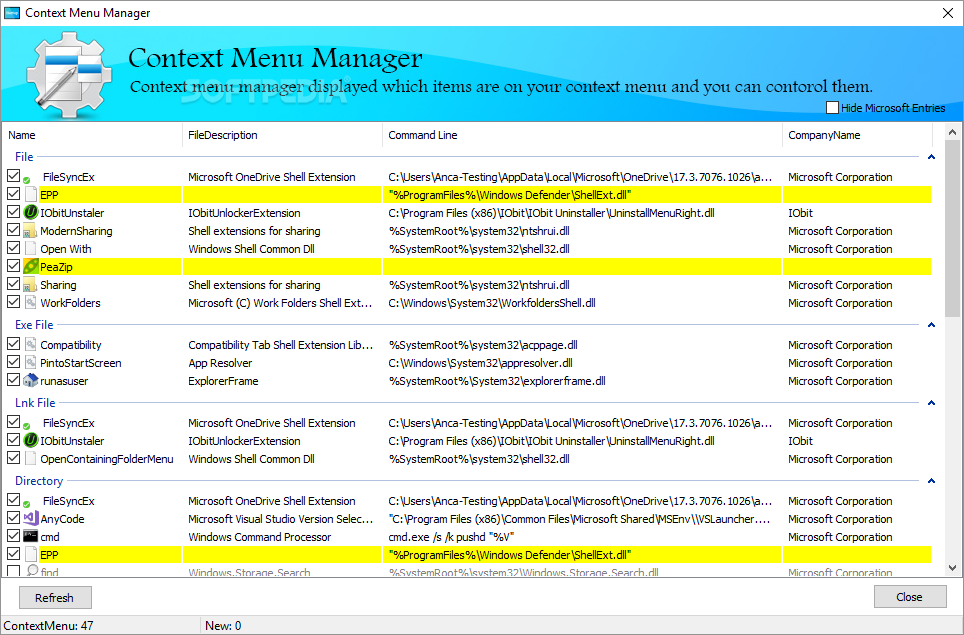Sort by the FileDescription column header
The image size is (964, 635).
[282, 135]
